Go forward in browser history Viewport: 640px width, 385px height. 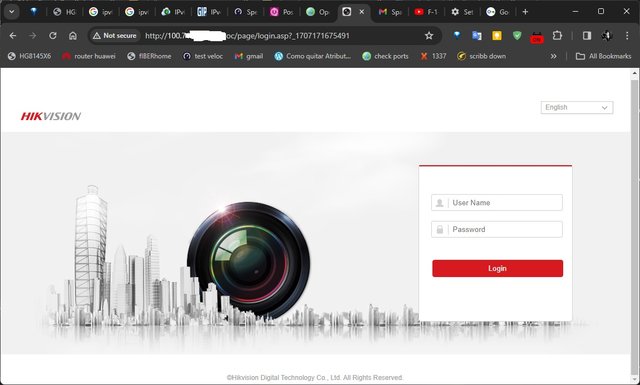point(32,36)
